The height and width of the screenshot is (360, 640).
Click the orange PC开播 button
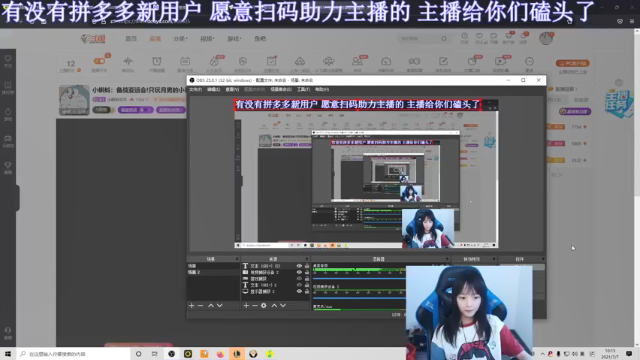tap(573, 63)
